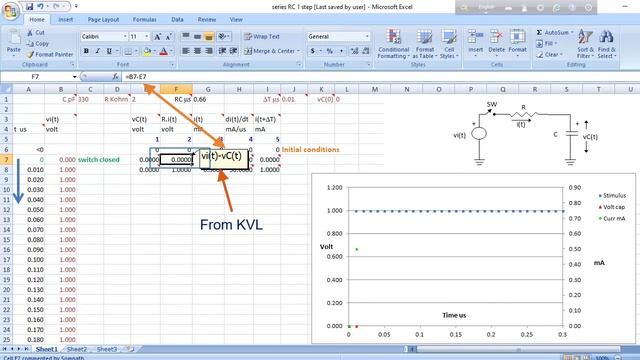The image size is (640, 360).
Task: Select column header G
Action: [x=208, y=89]
